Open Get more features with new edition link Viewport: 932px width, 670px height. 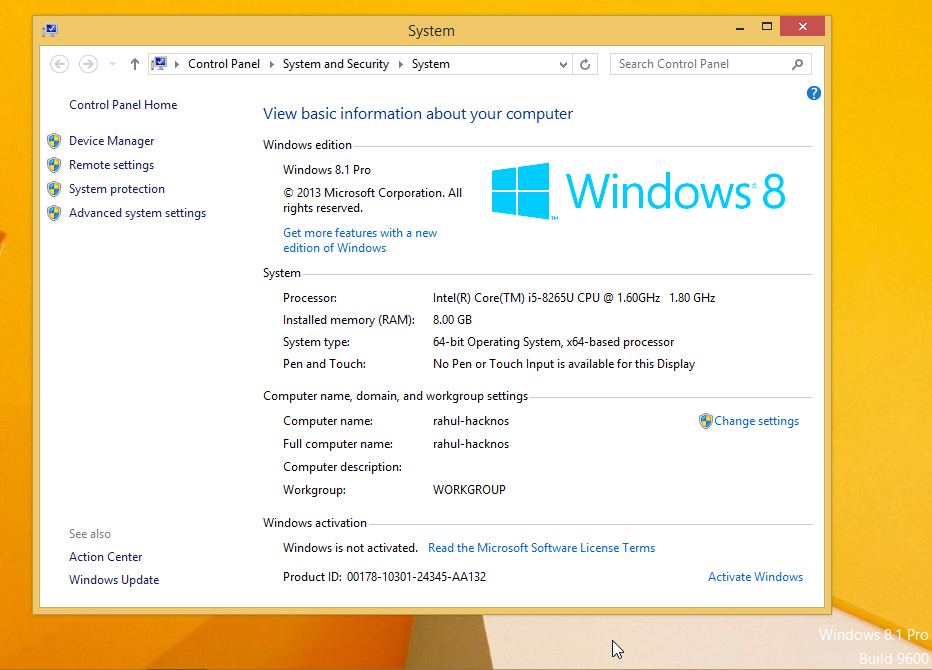(360, 240)
